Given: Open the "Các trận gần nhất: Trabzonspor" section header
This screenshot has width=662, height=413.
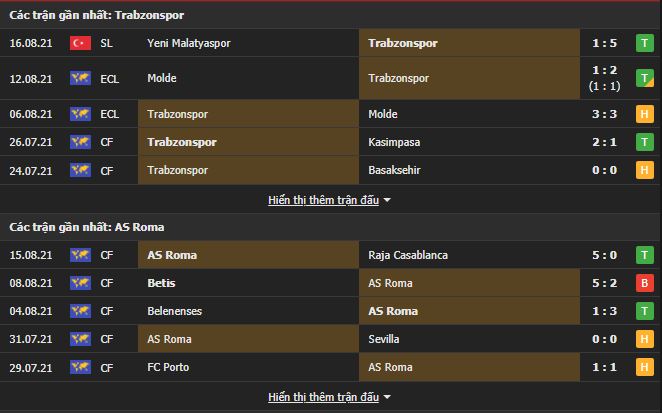Looking at the screenshot, I should (97, 15).
